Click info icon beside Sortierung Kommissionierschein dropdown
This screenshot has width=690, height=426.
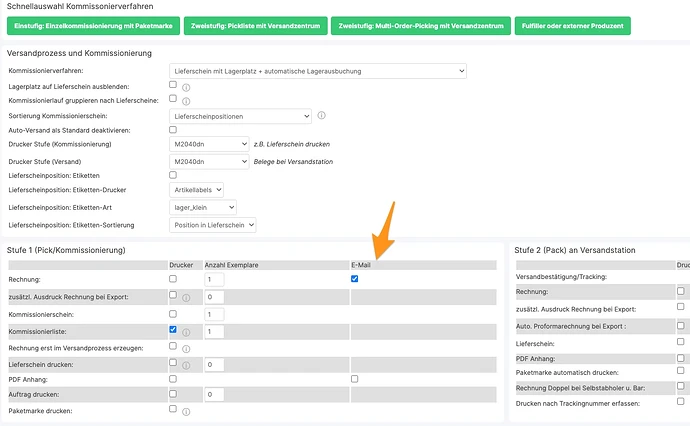[322, 115]
